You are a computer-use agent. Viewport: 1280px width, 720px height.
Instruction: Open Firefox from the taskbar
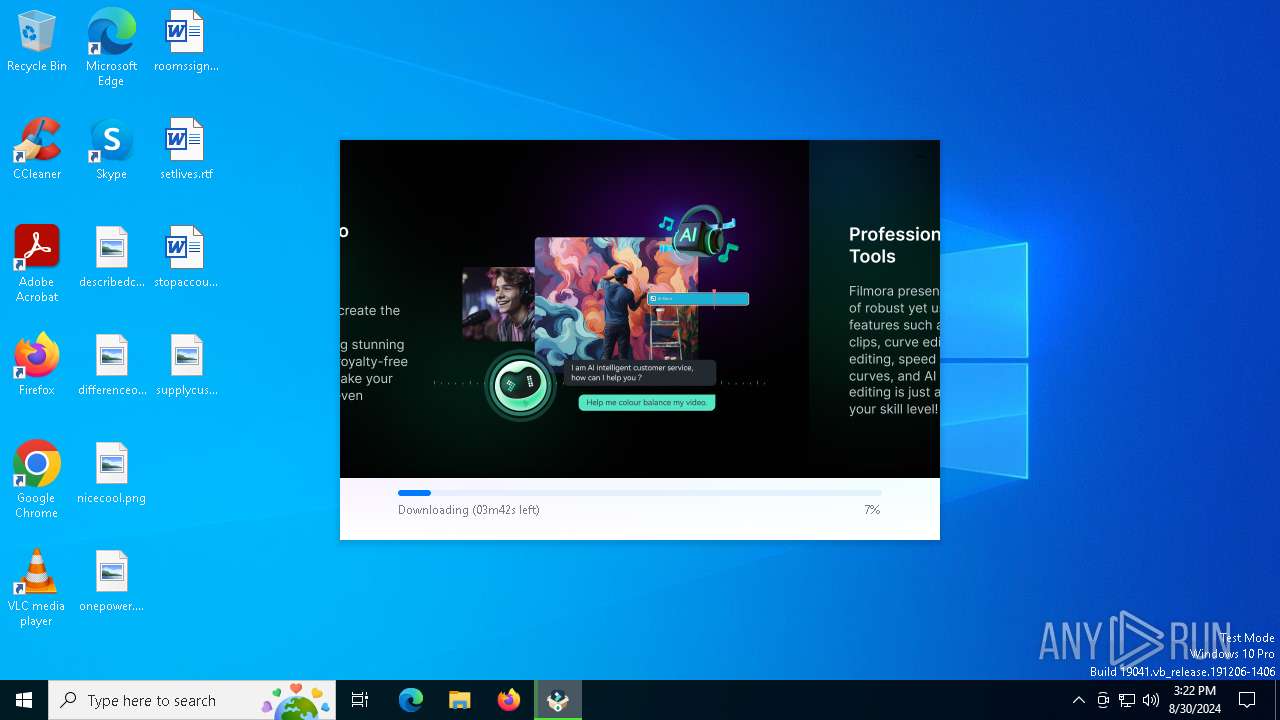(x=509, y=700)
